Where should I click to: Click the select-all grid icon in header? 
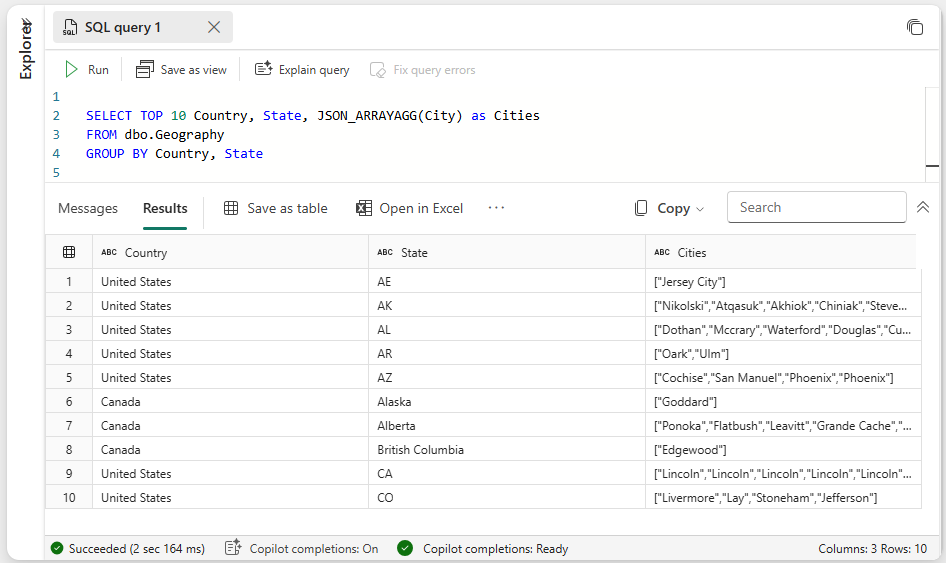point(69,252)
